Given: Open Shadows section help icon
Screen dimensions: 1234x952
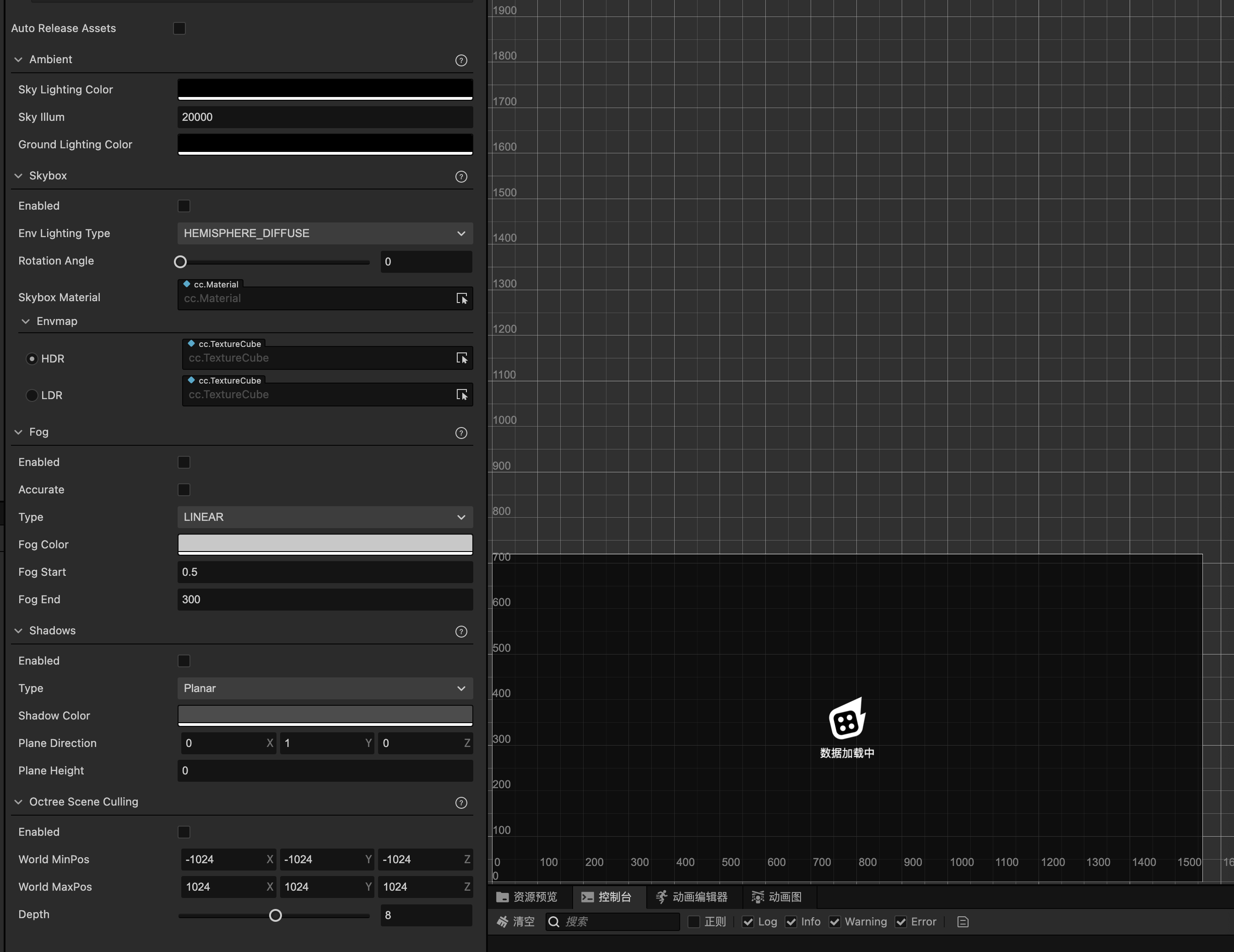Looking at the screenshot, I should pyautogui.click(x=461, y=632).
